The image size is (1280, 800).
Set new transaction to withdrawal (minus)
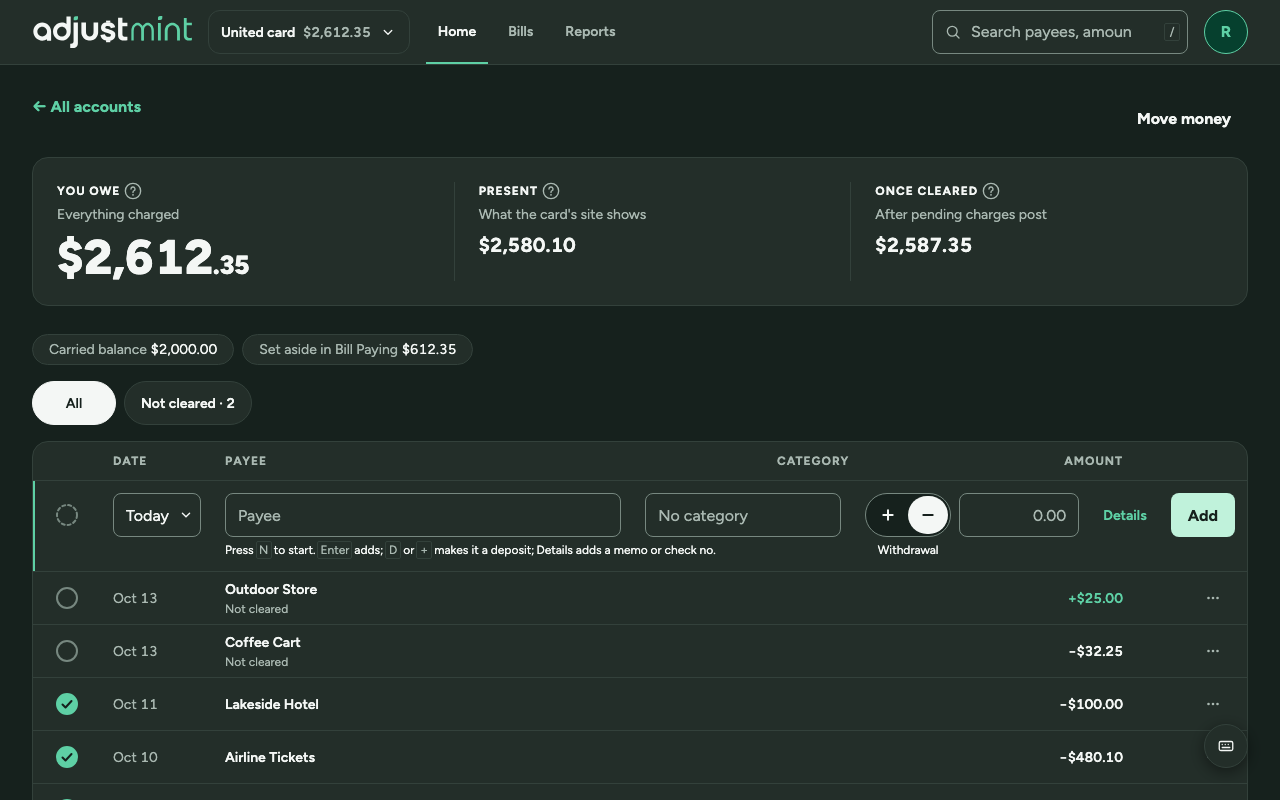click(x=928, y=515)
